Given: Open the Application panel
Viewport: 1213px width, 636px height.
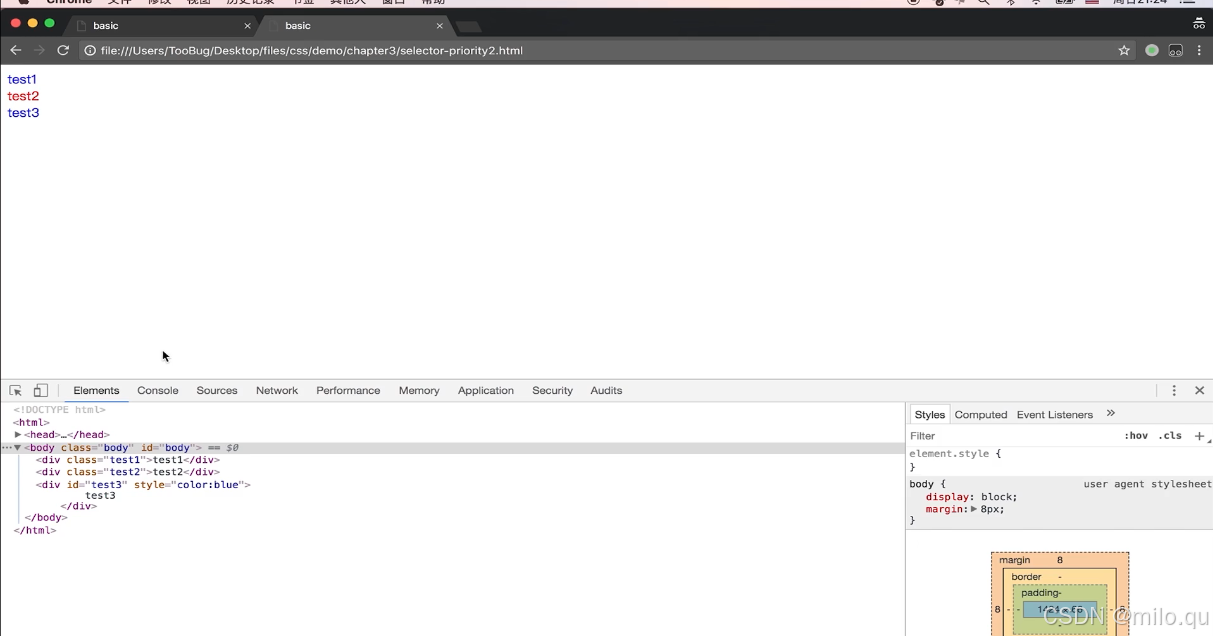Looking at the screenshot, I should point(486,391).
